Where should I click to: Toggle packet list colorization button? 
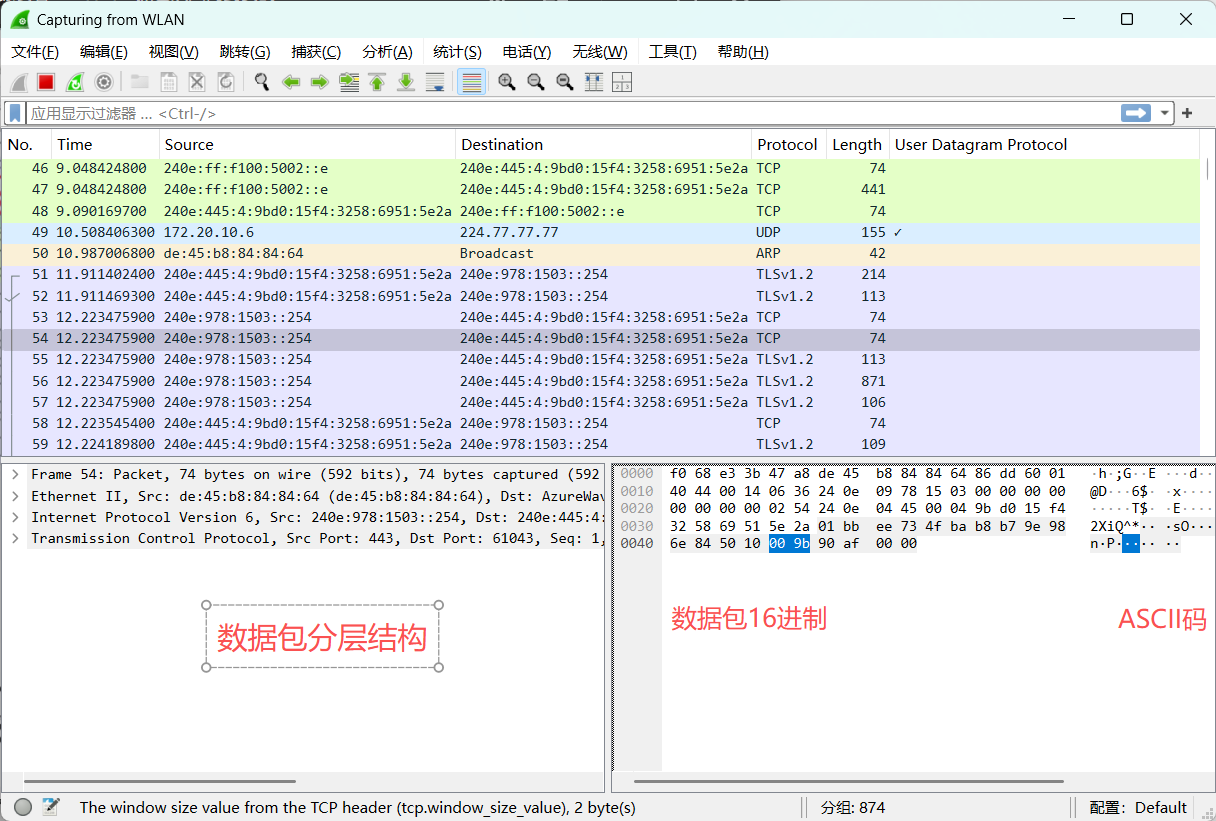point(472,82)
